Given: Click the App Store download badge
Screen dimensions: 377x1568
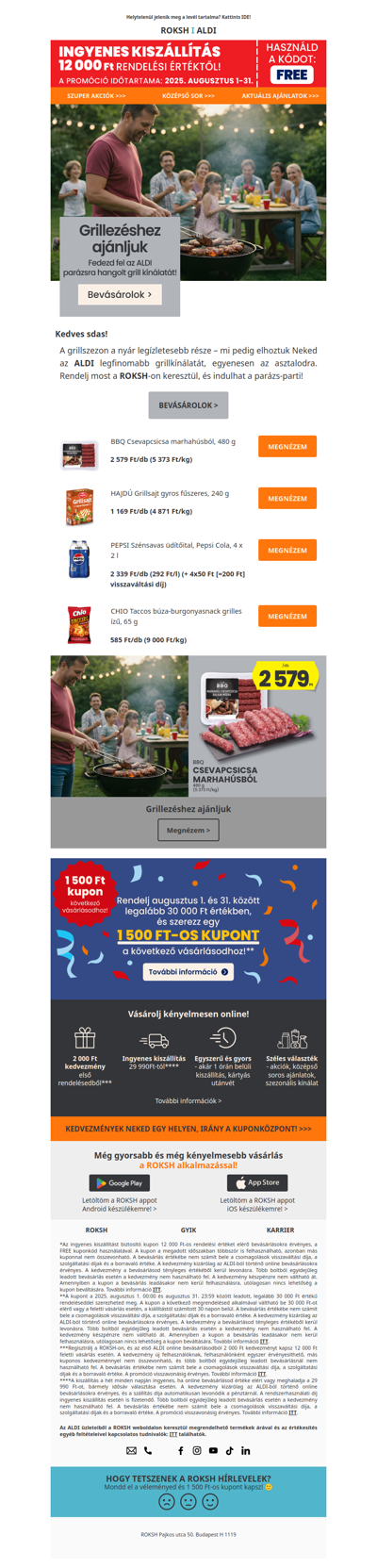Looking at the screenshot, I should point(257,1182).
